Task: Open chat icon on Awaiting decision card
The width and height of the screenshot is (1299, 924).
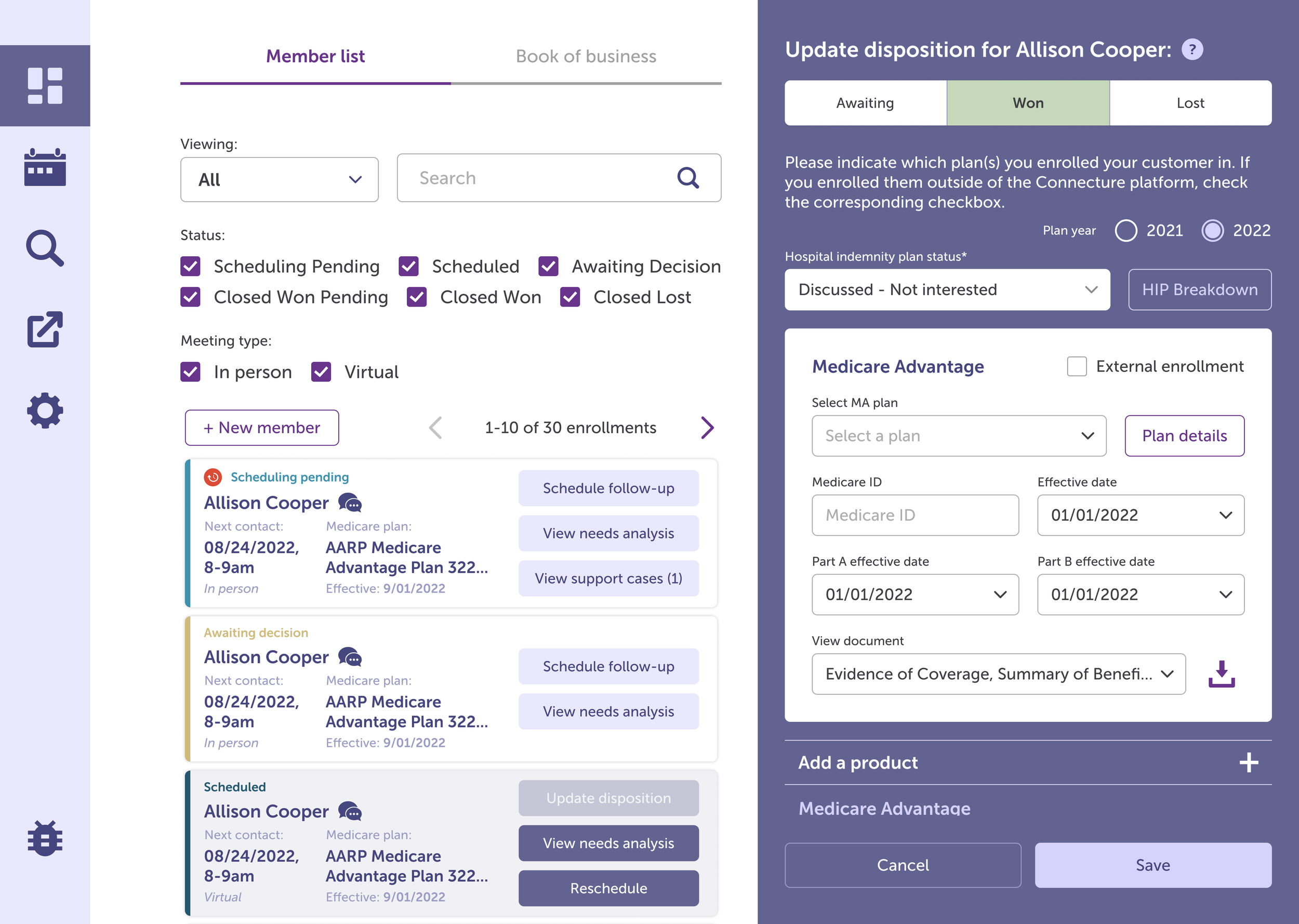Action: (350, 657)
